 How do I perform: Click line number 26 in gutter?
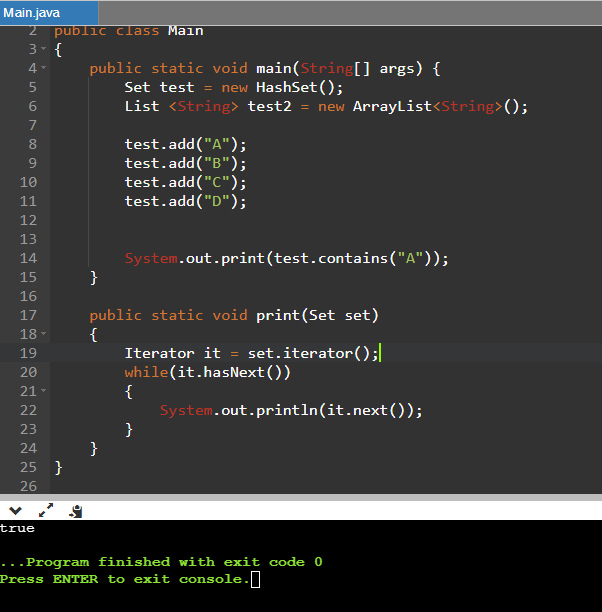click(x=28, y=486)
